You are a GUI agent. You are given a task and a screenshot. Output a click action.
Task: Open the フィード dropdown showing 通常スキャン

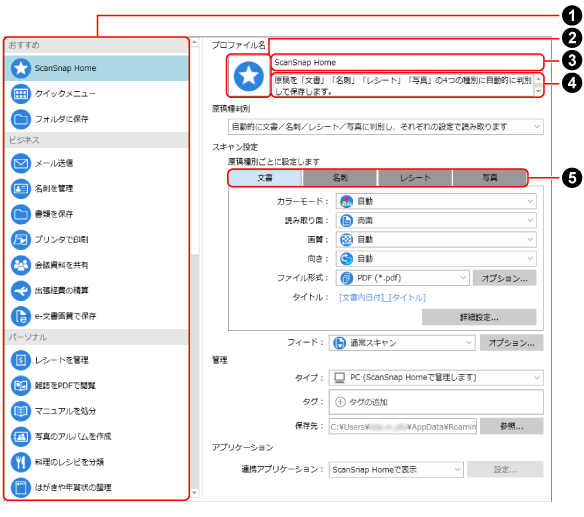click(402, 343)
